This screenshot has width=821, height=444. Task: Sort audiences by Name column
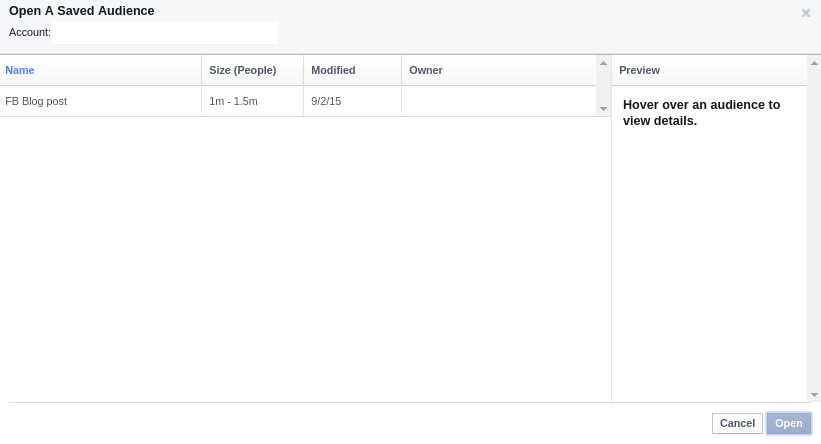pos(20,70)
